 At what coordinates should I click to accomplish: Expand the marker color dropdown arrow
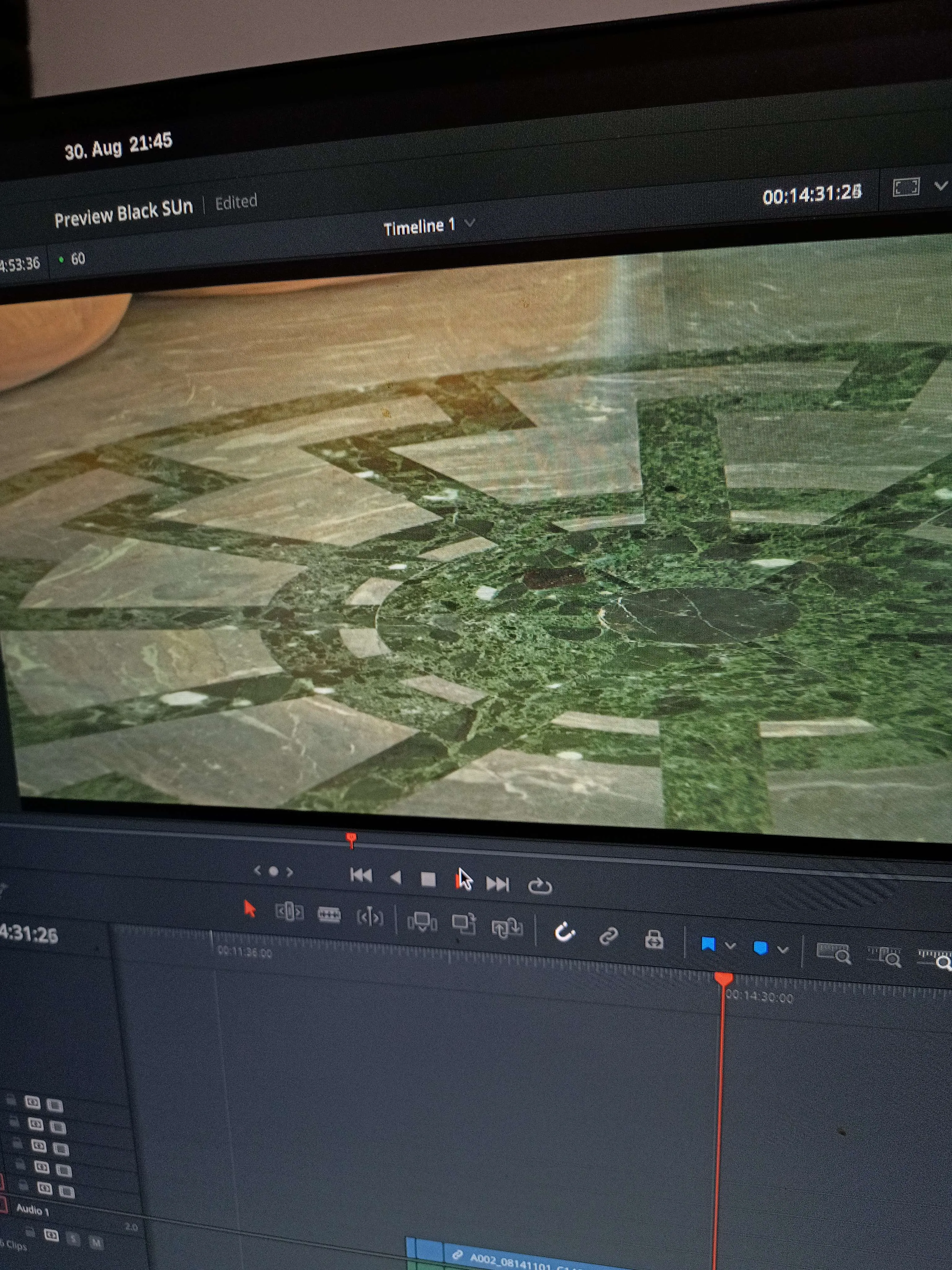[783, 950]
